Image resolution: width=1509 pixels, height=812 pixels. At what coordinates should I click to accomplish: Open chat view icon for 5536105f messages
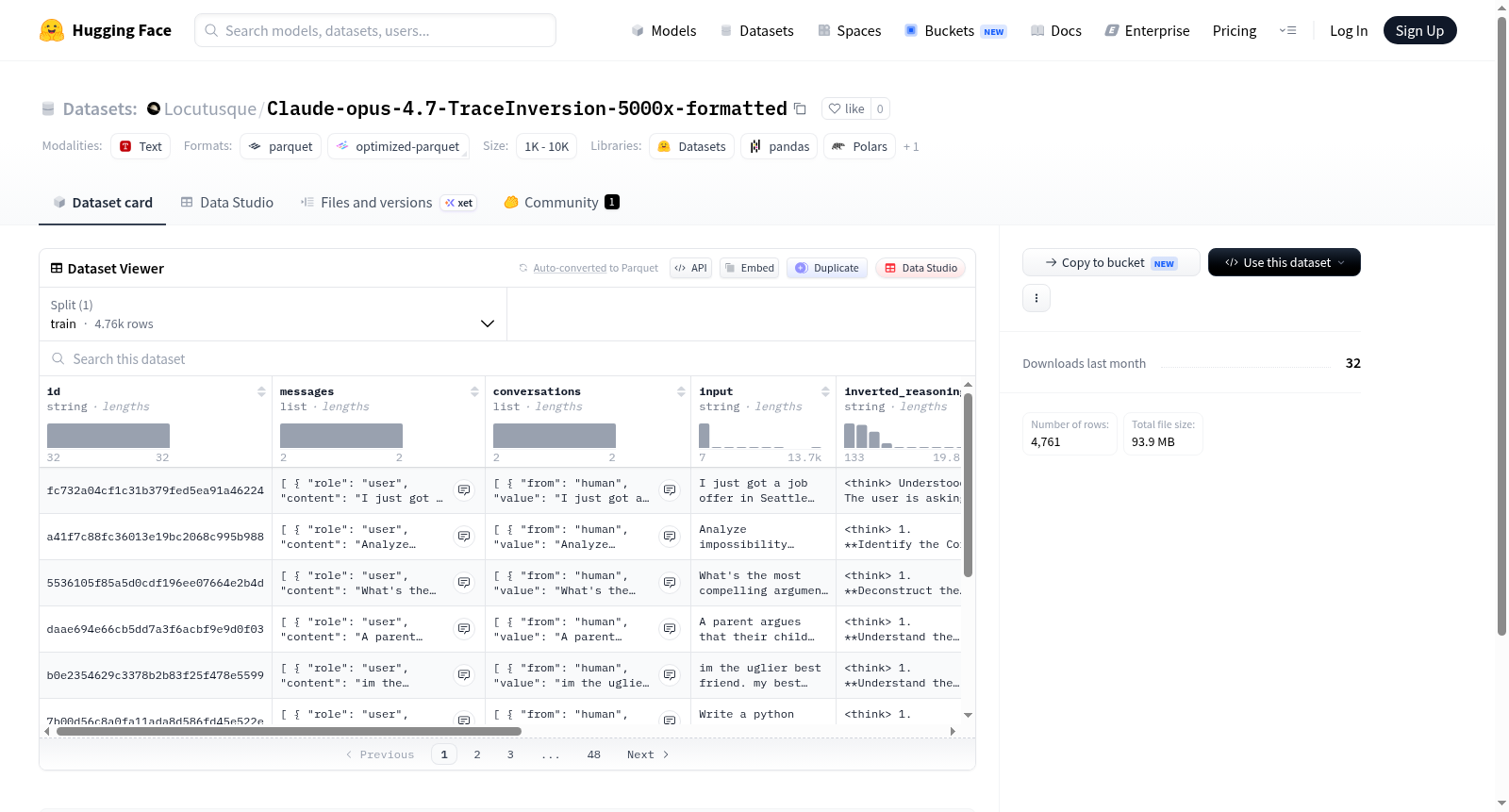(x=464, y=583)
